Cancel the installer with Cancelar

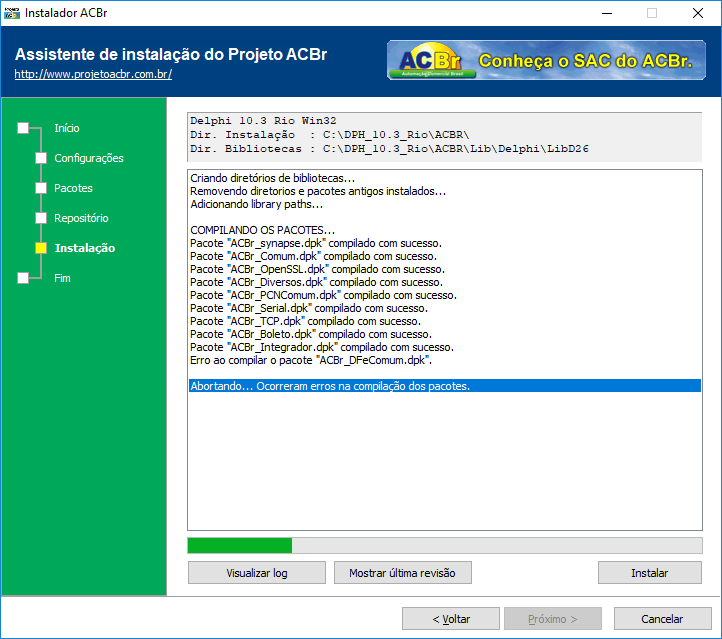pyautogui.click(x=663, y=619)
